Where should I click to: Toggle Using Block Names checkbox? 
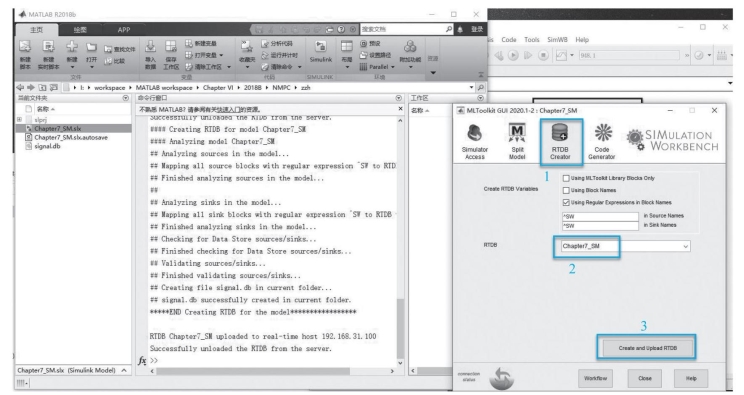click(566, 190)
